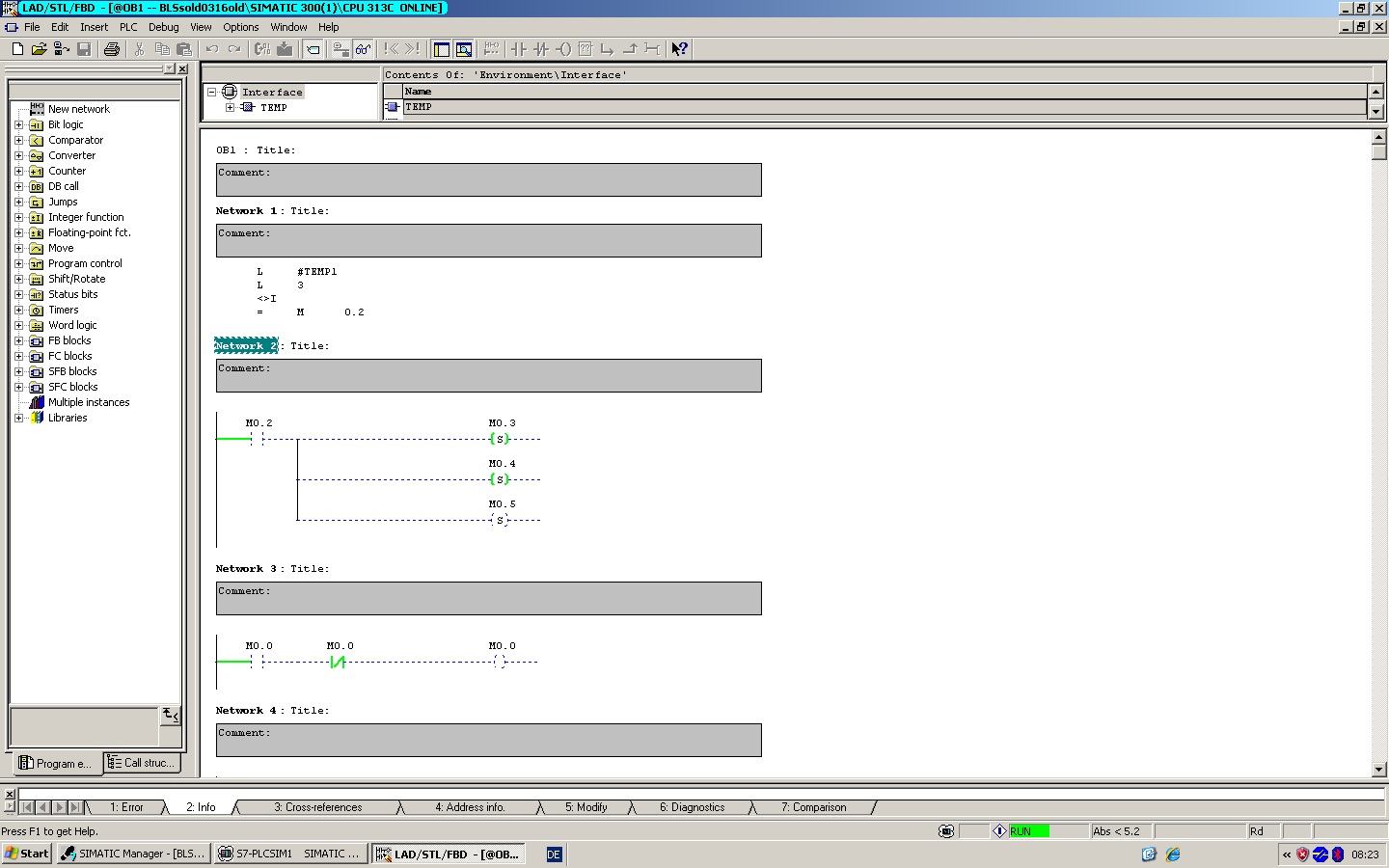Toggle the Overviews panel toolbar button

[x=441, y=49]
